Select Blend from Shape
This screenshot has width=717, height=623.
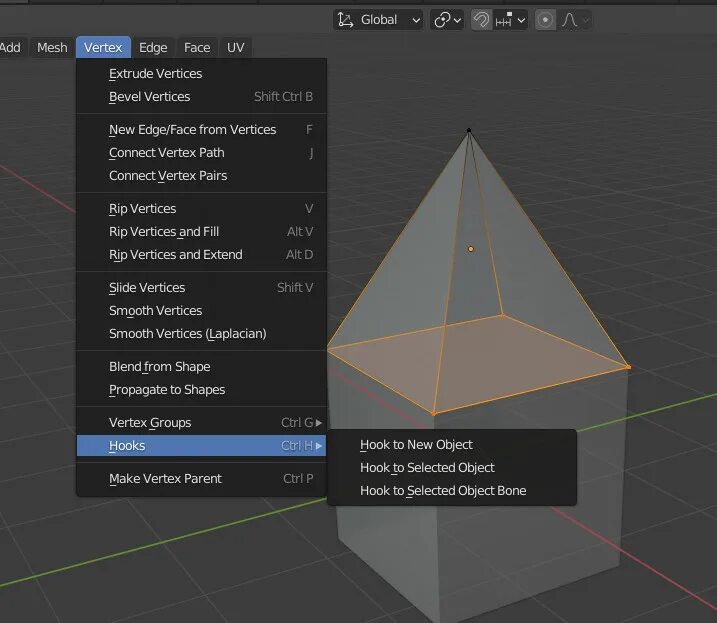tap(201, 367)
